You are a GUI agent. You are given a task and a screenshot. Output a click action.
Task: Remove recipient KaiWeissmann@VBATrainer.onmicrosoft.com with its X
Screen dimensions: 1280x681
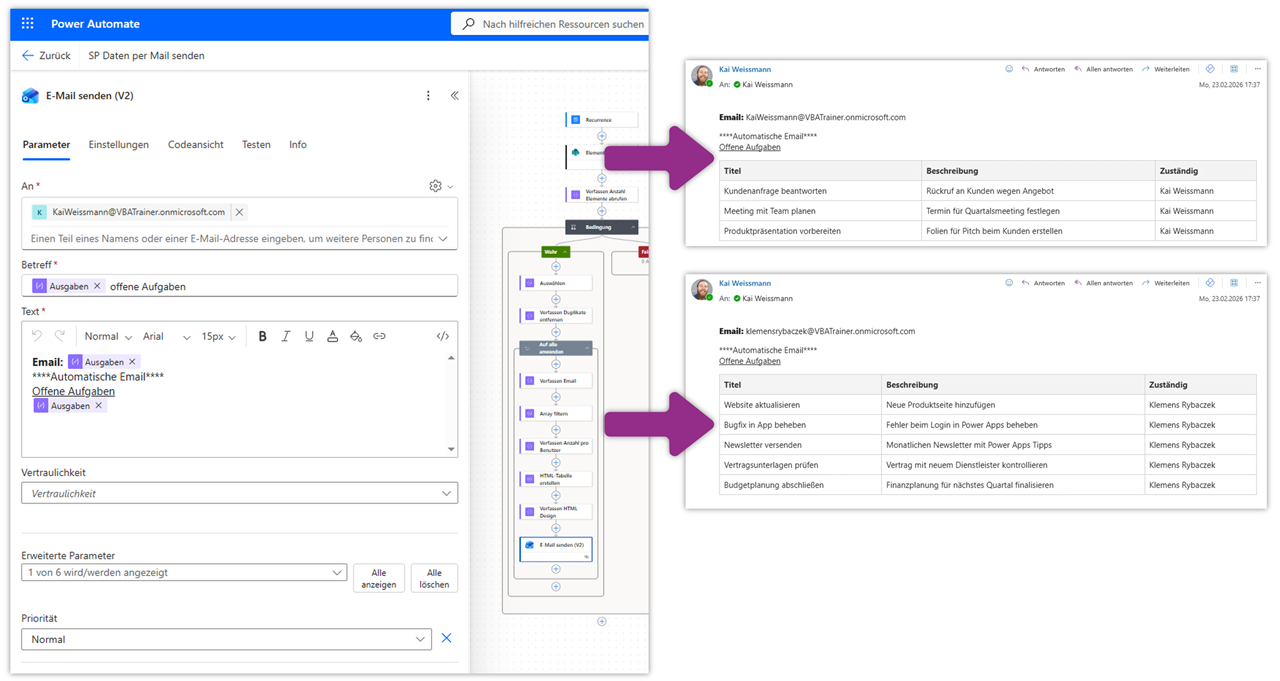coord(239,212)
